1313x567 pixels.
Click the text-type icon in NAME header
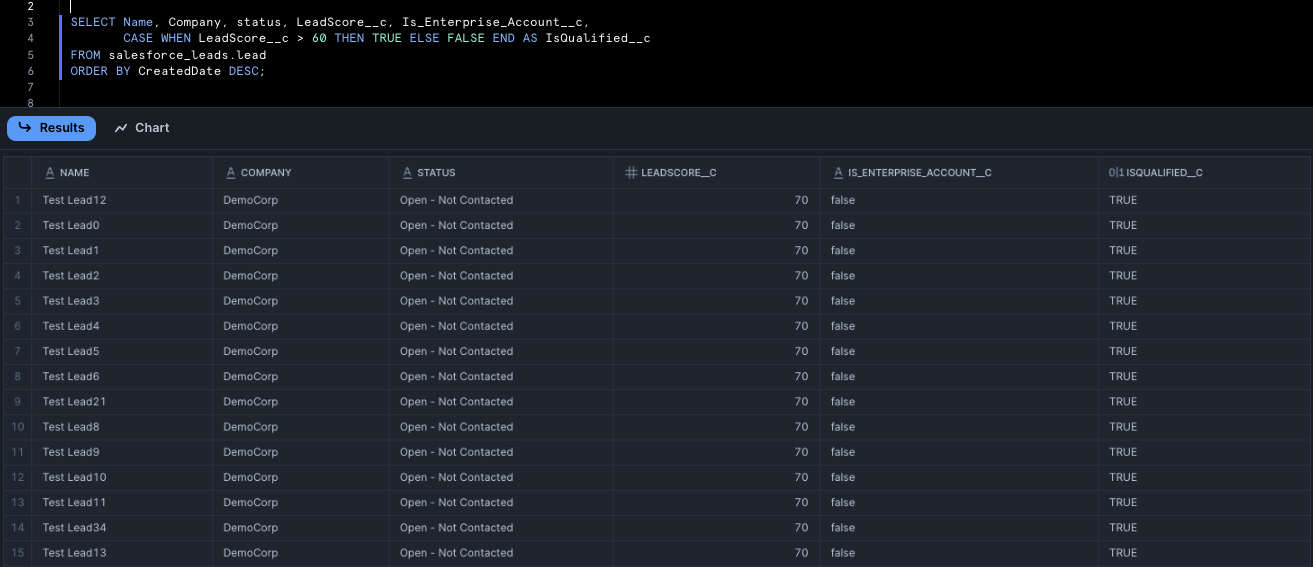pyautogui.click(x=50, y=173)
